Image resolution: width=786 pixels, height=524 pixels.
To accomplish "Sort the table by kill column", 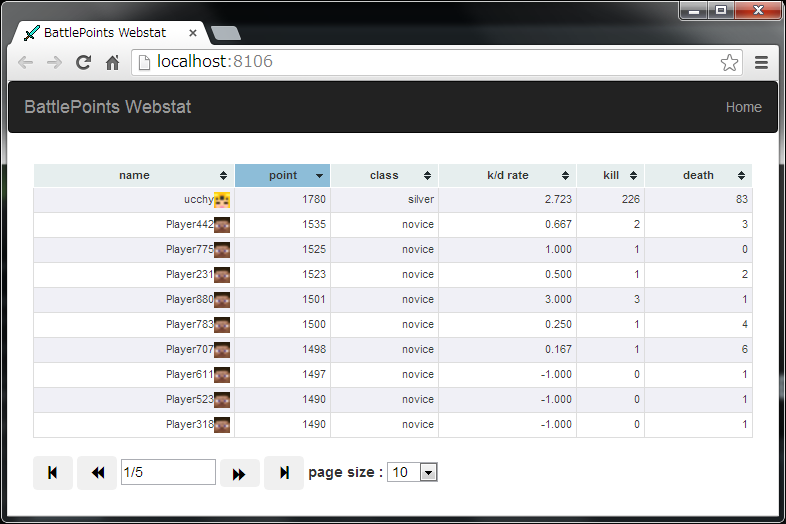I will coord(611,175).
